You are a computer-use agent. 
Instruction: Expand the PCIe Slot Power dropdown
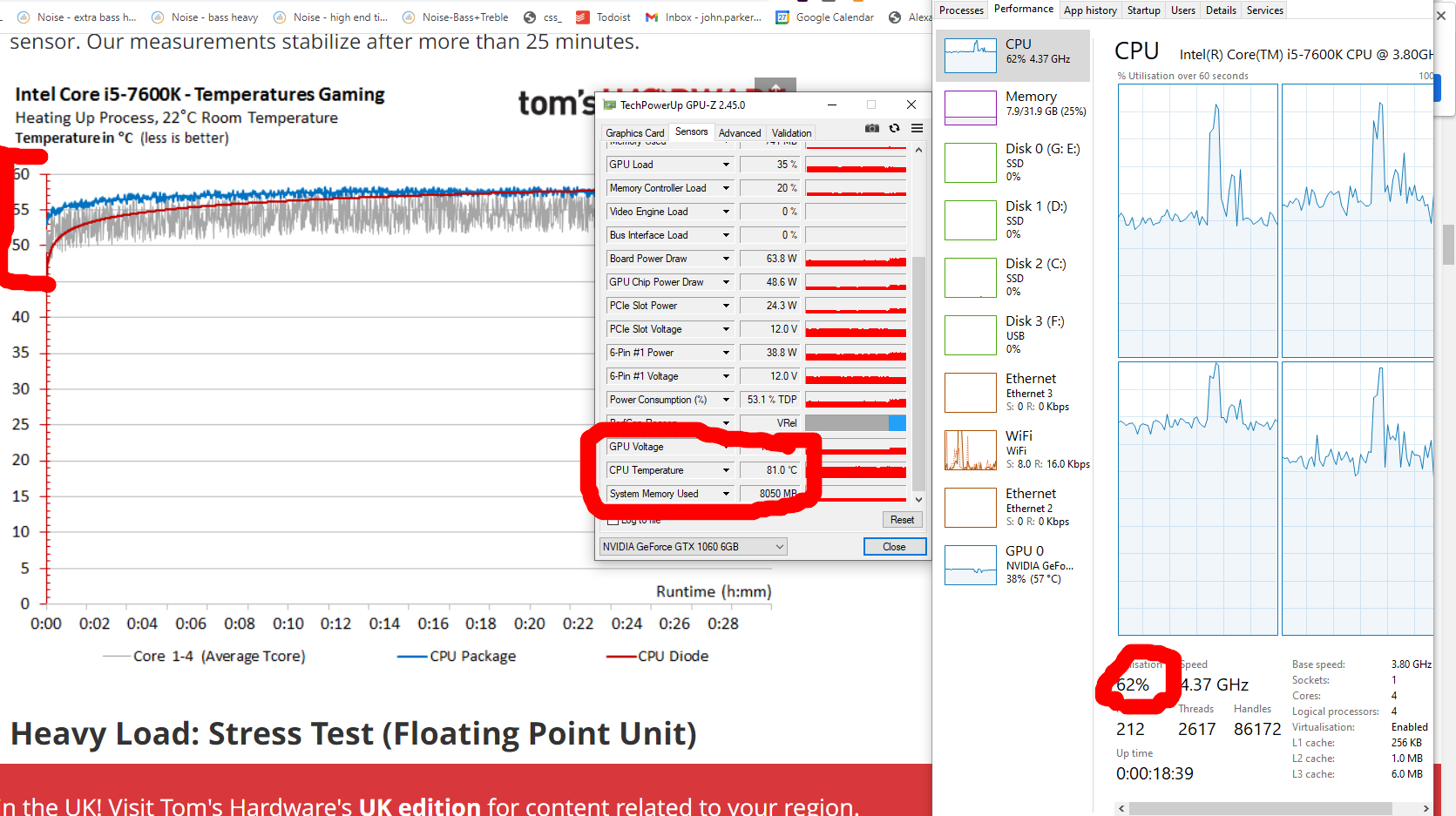726,306
